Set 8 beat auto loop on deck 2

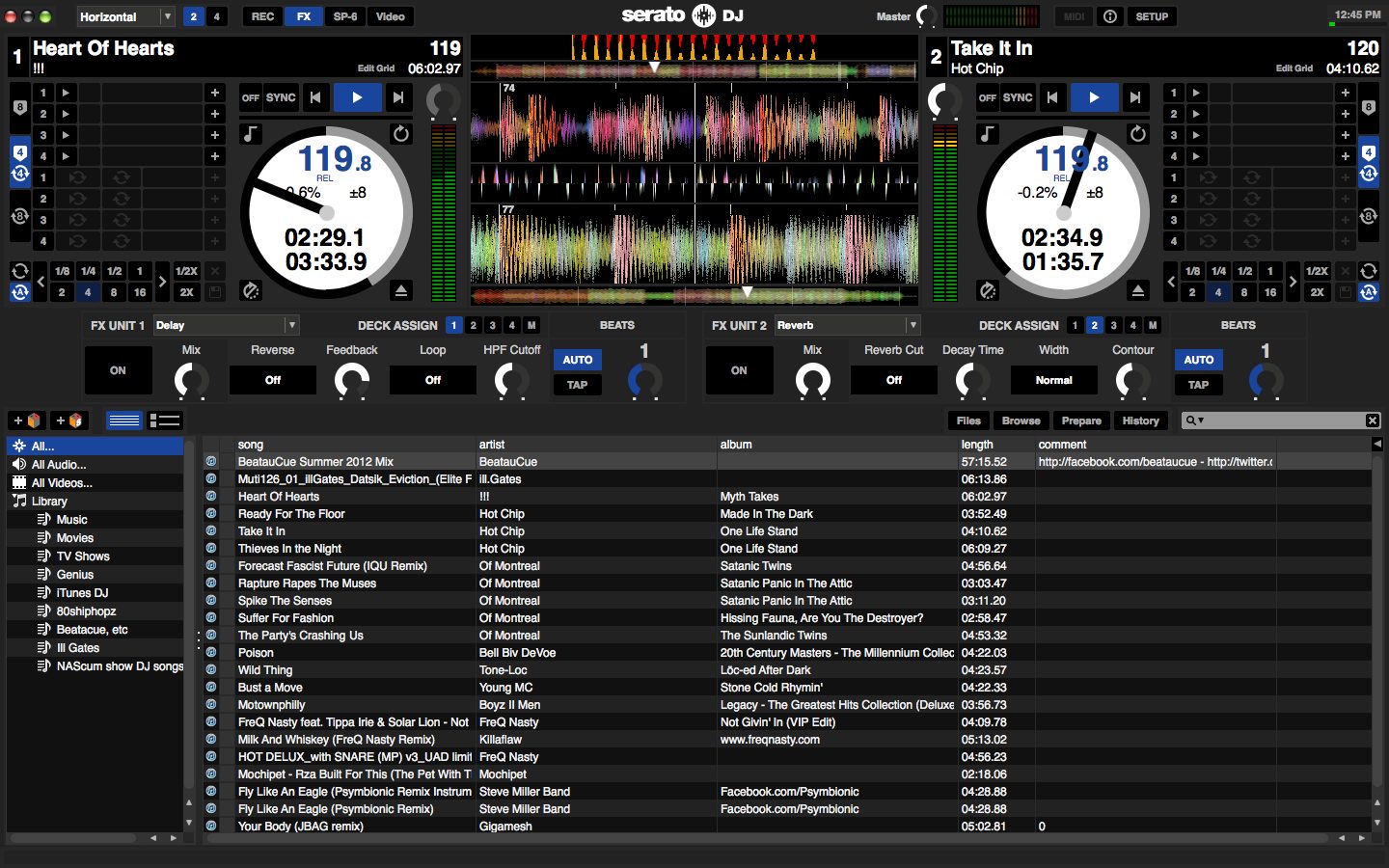(1244, 292)
